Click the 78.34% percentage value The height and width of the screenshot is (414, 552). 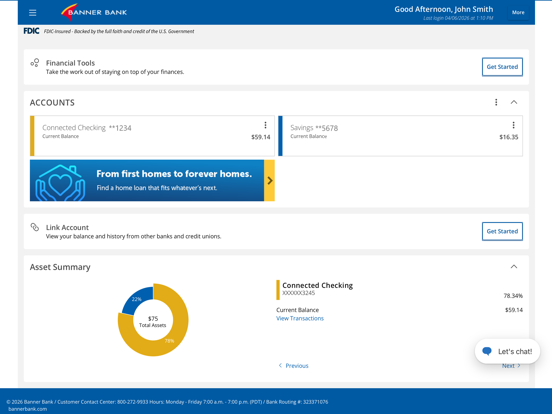513,296
